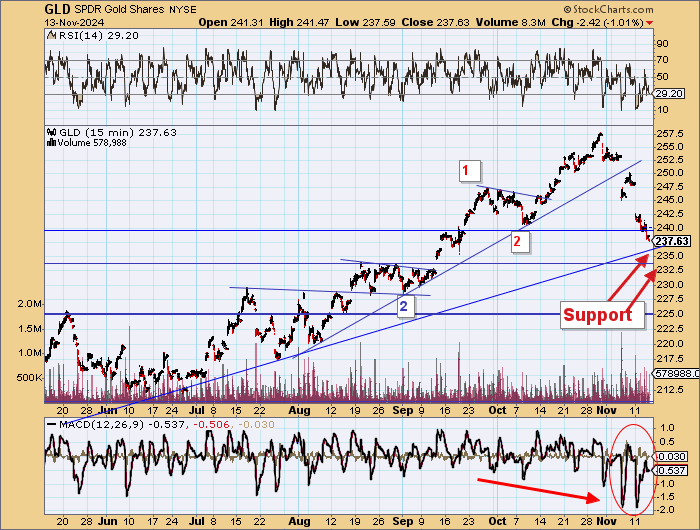Click 227.5 on the price axis
This screenshot has height=530, width=700.
(x=670, y=298)
